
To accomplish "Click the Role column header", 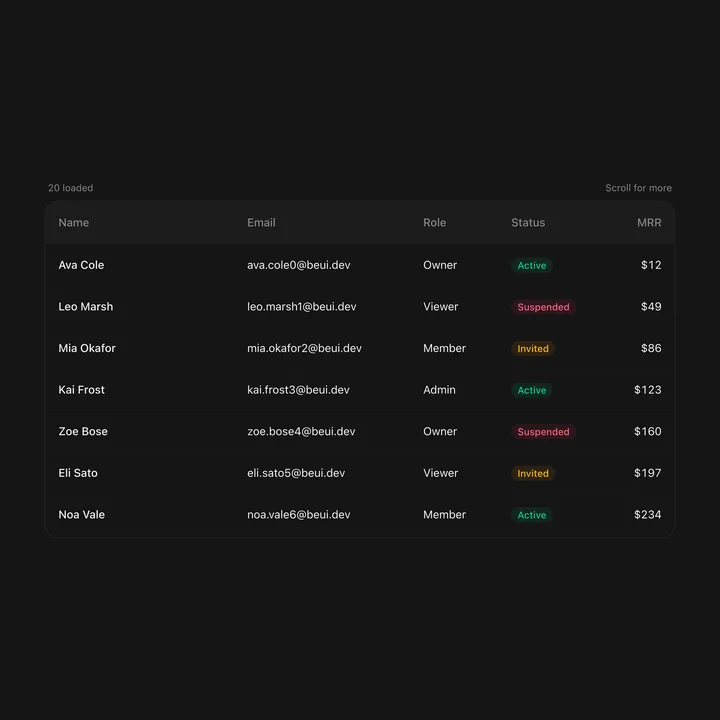I will click(434, 223).
